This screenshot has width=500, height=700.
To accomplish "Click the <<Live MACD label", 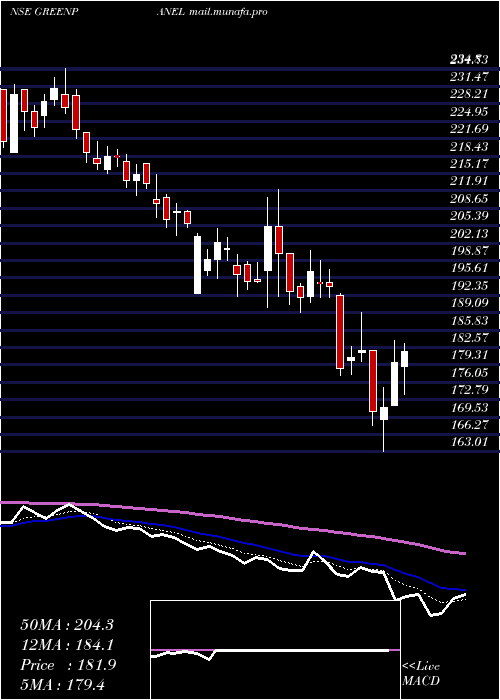I will [421, 674].
